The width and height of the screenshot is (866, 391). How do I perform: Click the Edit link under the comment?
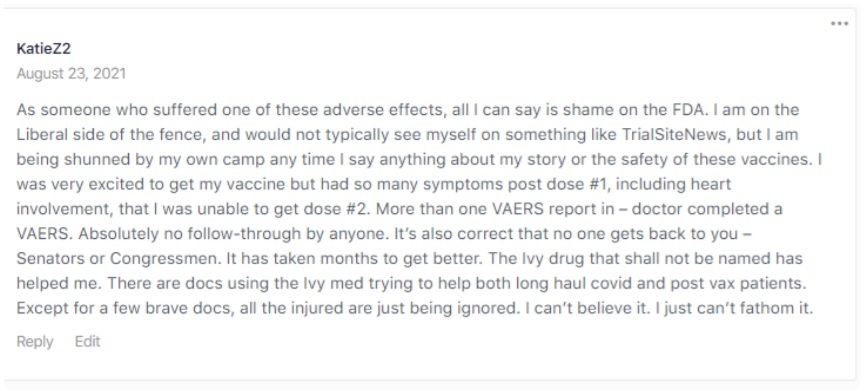point(87,341)
